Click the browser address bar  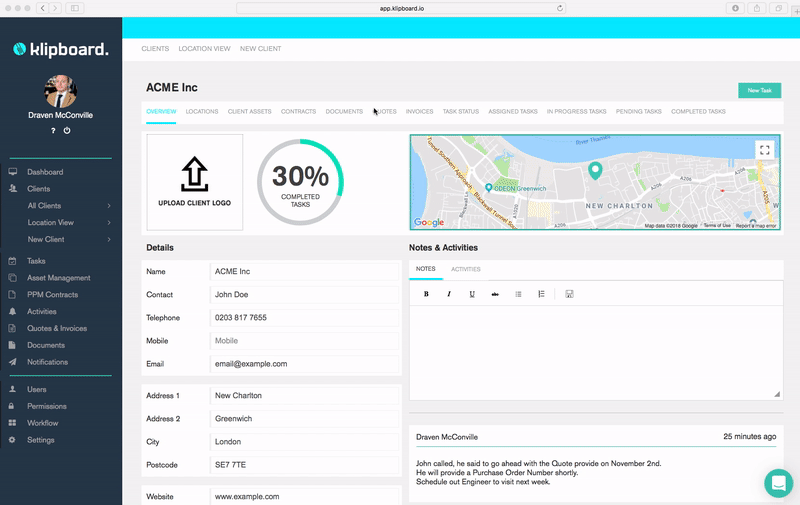[x=401, y=8]
